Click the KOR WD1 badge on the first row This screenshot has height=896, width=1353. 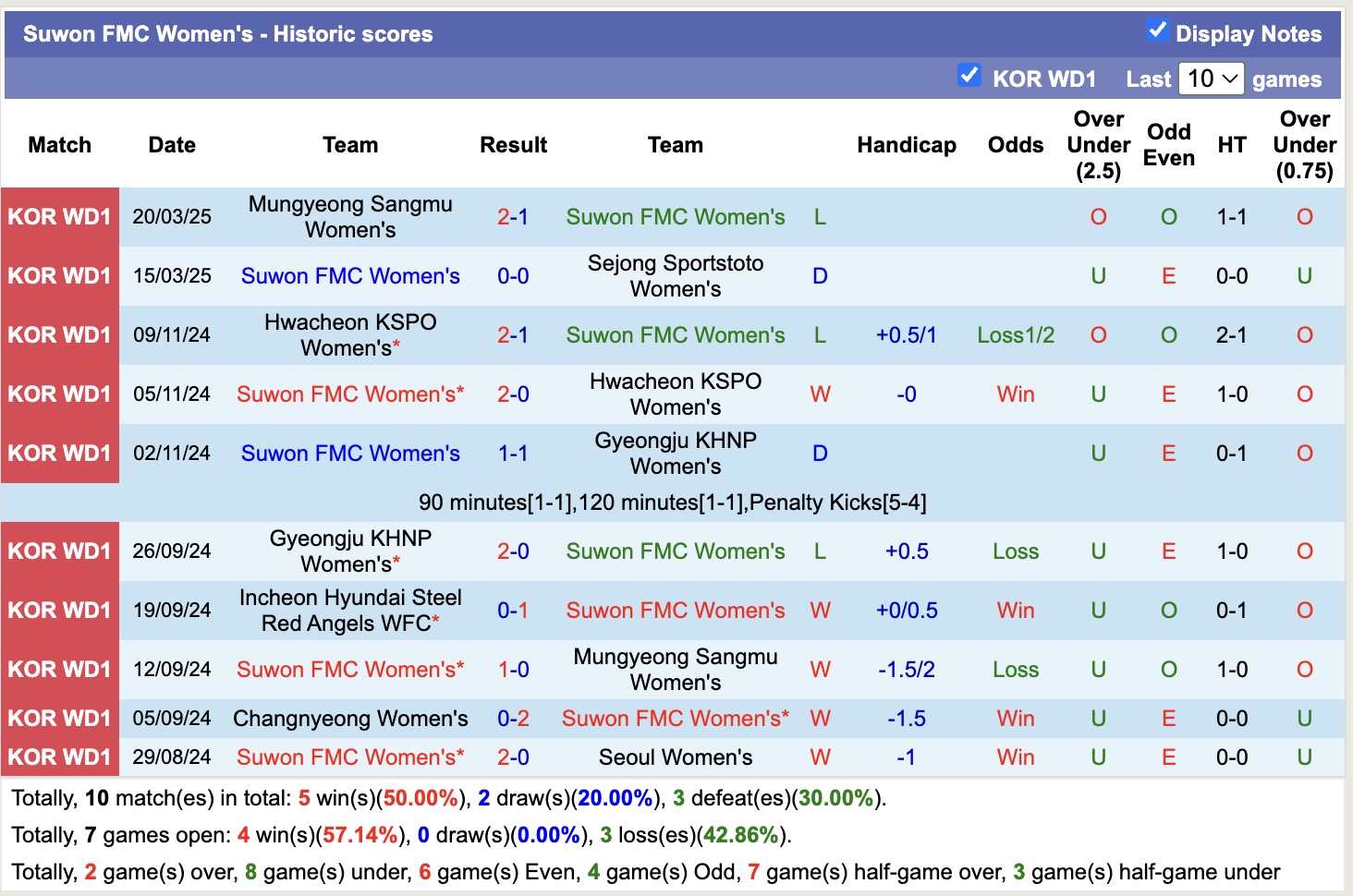59,216
